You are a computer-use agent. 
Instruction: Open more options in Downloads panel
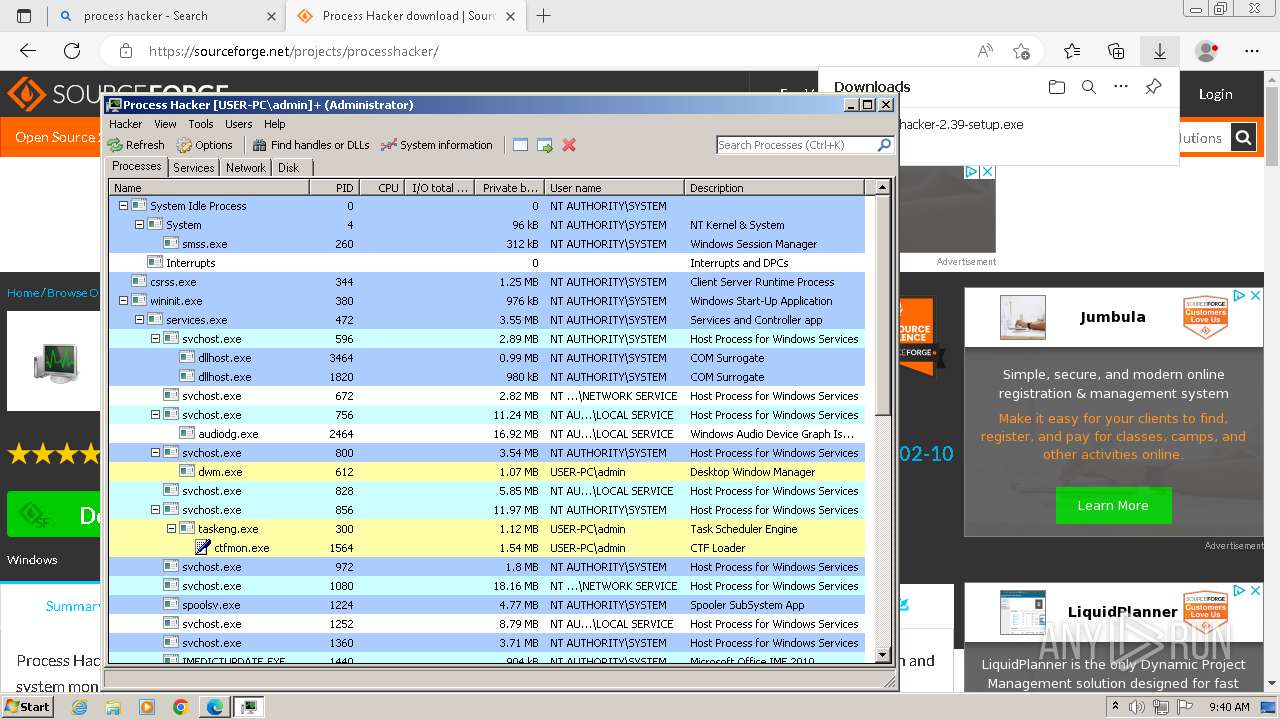pyautogui.click(x=1121, y=87)
